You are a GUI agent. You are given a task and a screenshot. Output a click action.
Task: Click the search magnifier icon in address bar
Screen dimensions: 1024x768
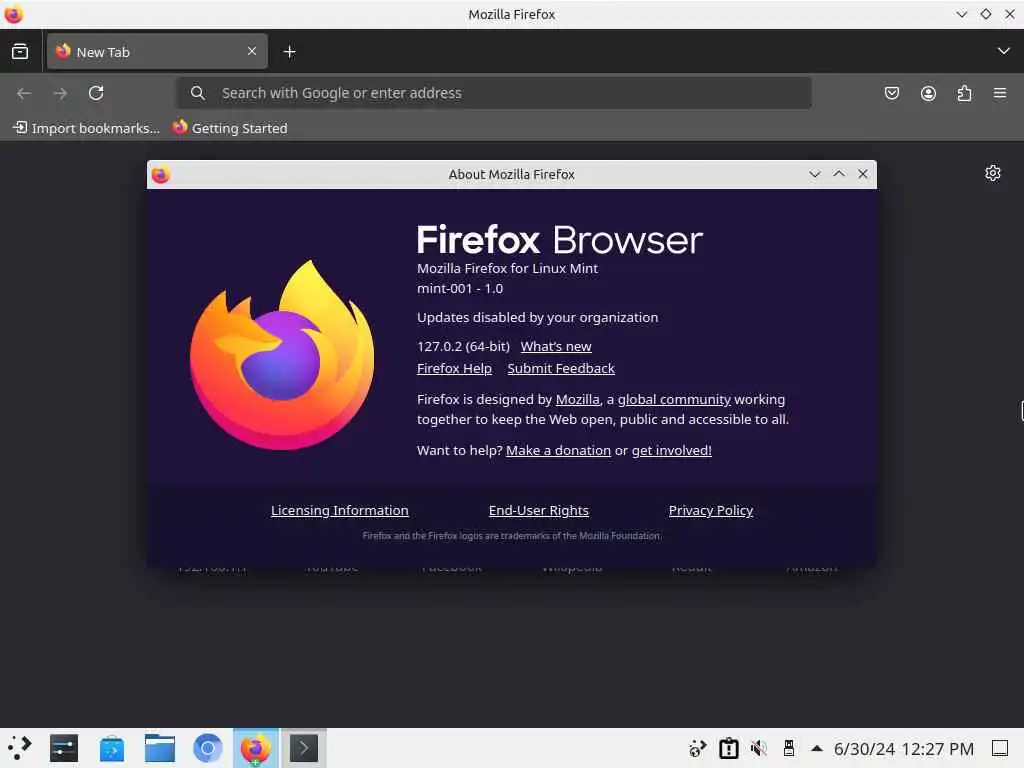point(198,93)
